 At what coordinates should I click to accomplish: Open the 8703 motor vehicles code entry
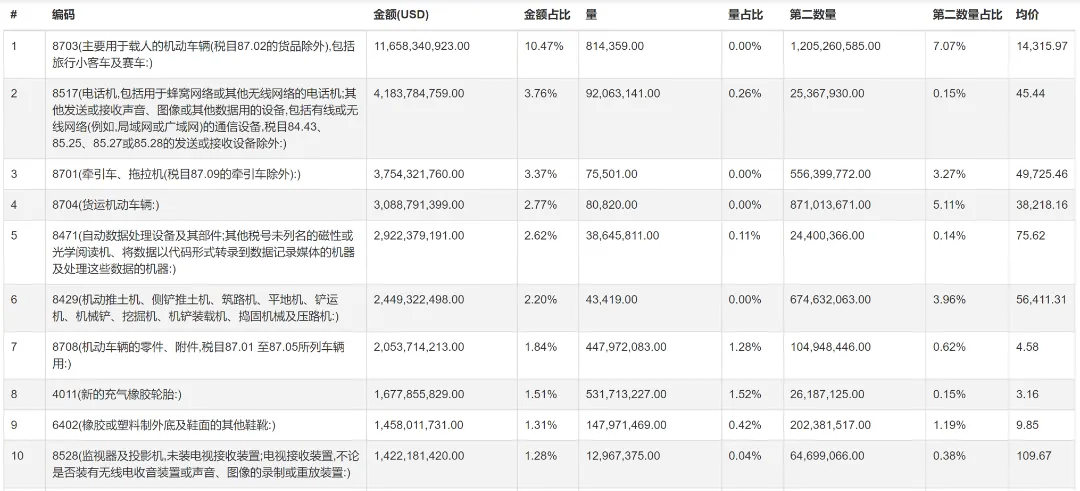pyautogui.click(x=204, y=54)
